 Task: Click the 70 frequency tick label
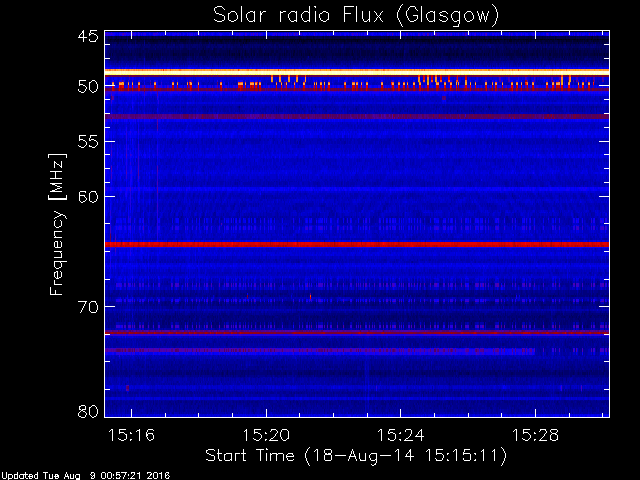point(88,307)
